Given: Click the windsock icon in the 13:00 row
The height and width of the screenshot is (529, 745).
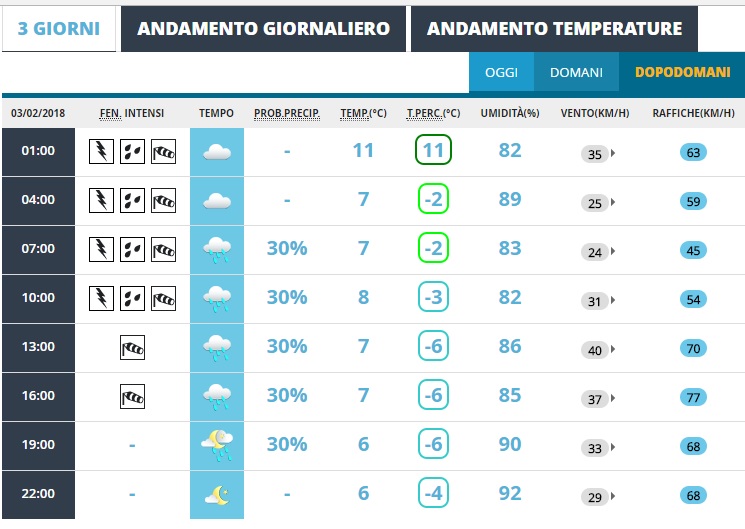Looking at the screenshot, I should [x=132, y=347].
